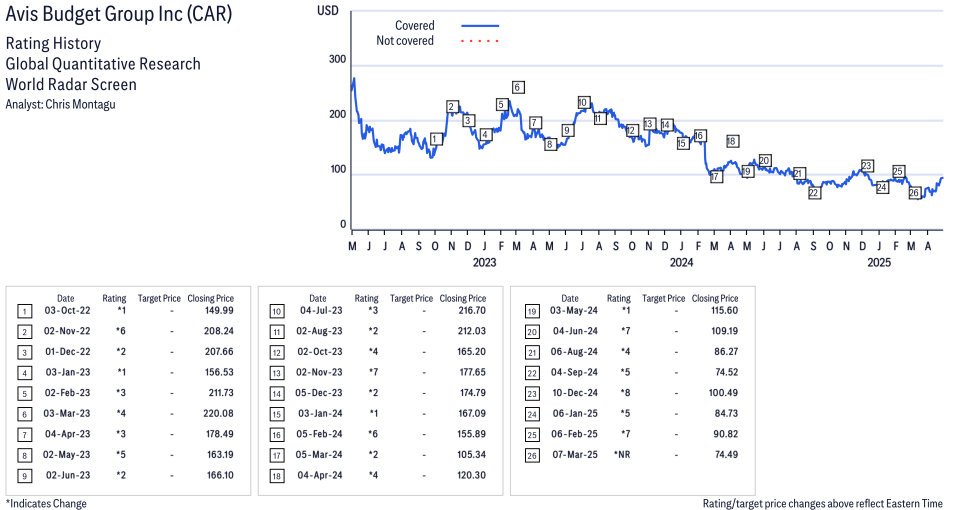Click marker 22 on the price chart

[814, 193]
